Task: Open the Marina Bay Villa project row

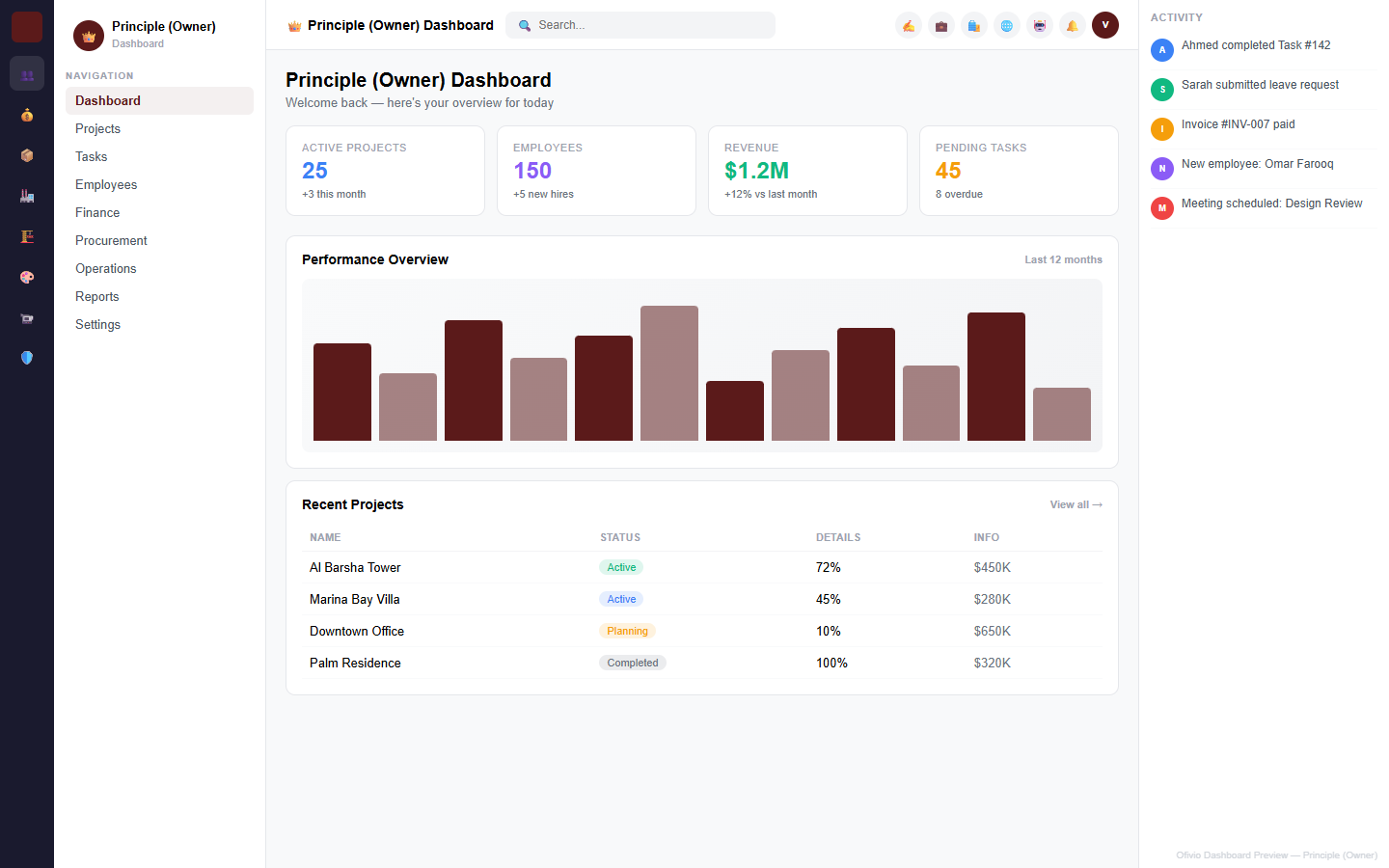Action: tap(702, 599)
